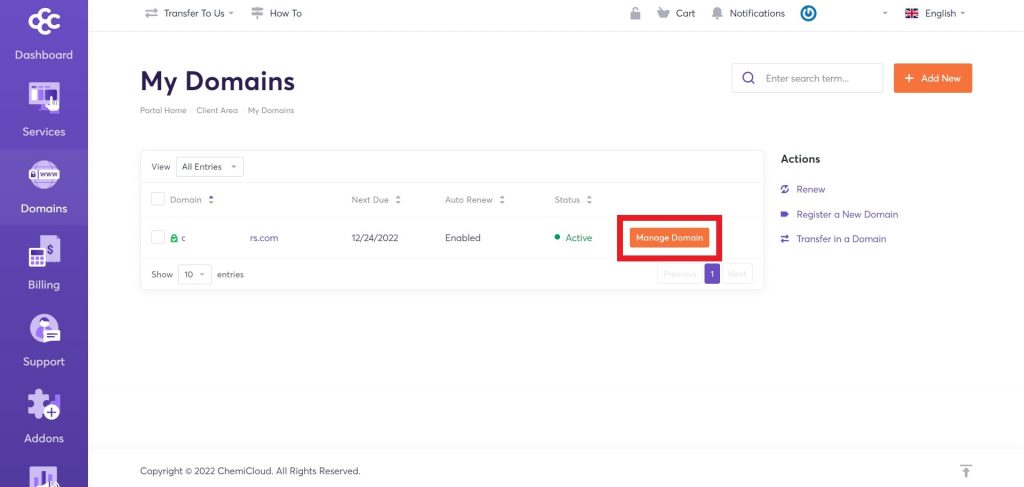The width and height of the screenshot is (1024, 487).
Task: Click the Renew action link
Action: (810, 189)
